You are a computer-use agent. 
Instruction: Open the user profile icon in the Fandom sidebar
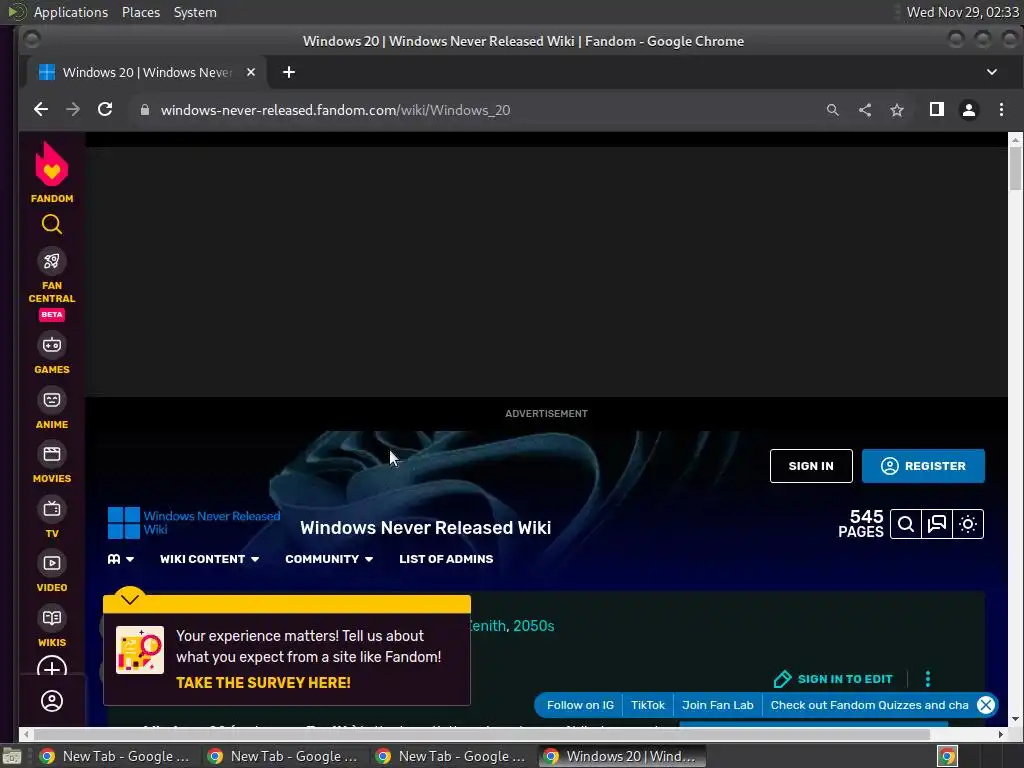coord(52,701)
